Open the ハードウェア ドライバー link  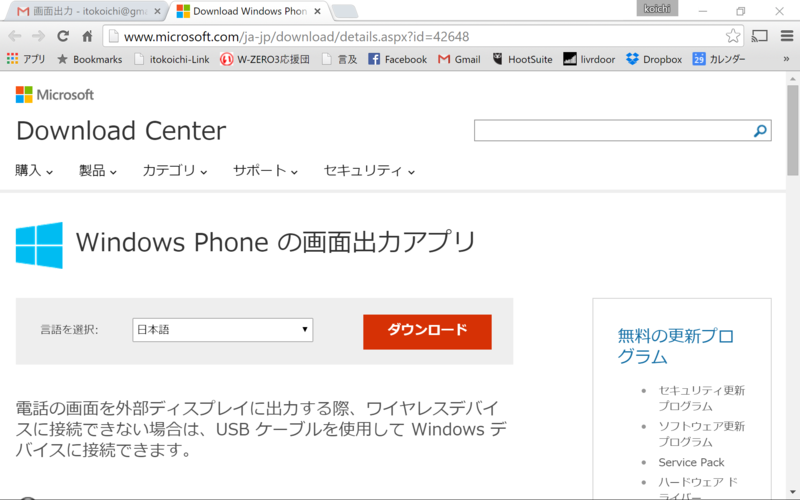coord(698,487)
